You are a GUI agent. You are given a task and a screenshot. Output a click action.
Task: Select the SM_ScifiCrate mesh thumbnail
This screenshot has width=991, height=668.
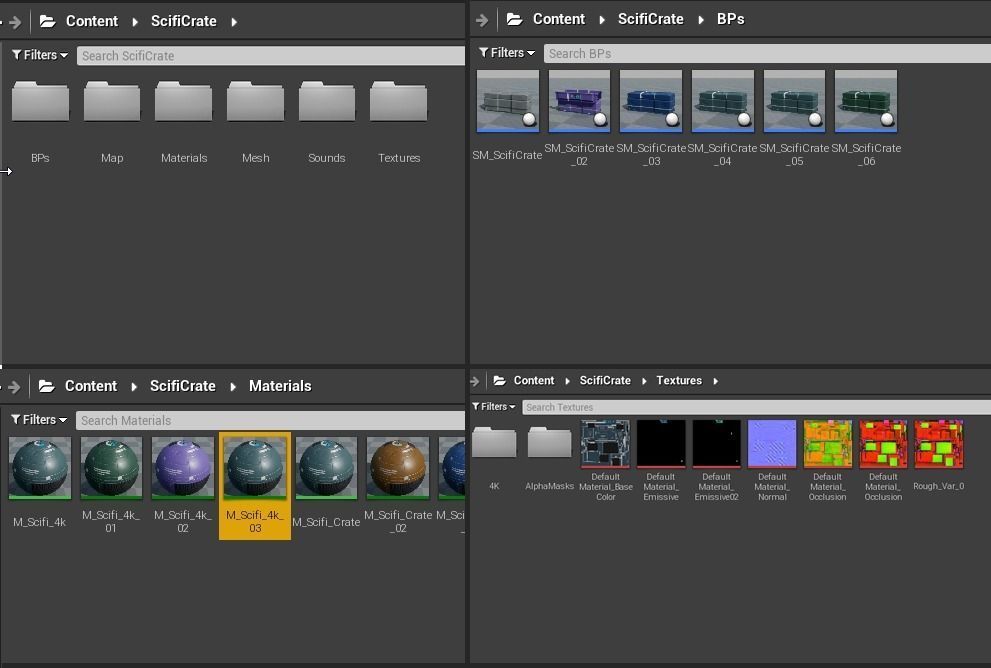pyautogui.click(x=508, y=101)
